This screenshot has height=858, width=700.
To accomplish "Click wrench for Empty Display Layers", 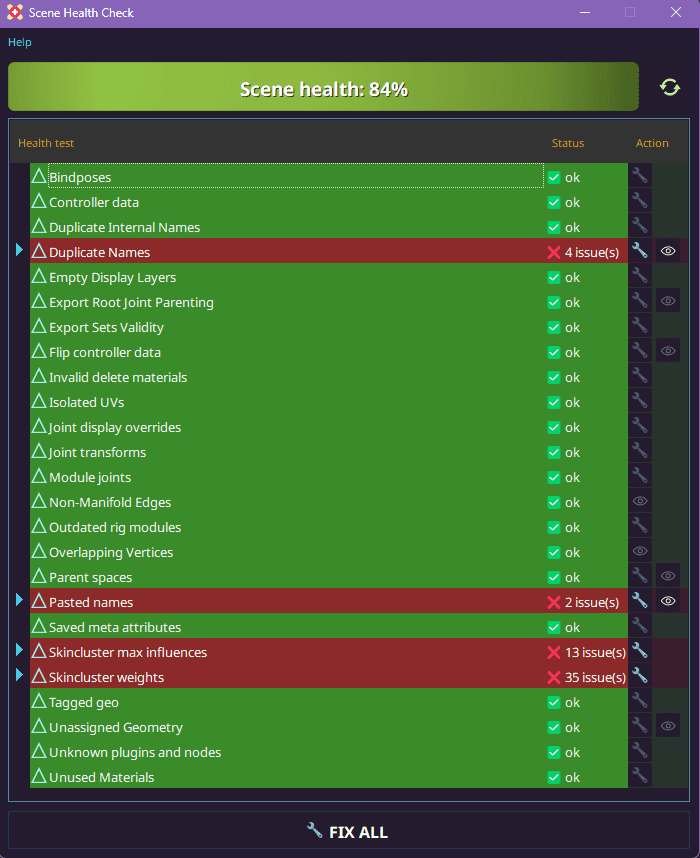I will [640, 276].
